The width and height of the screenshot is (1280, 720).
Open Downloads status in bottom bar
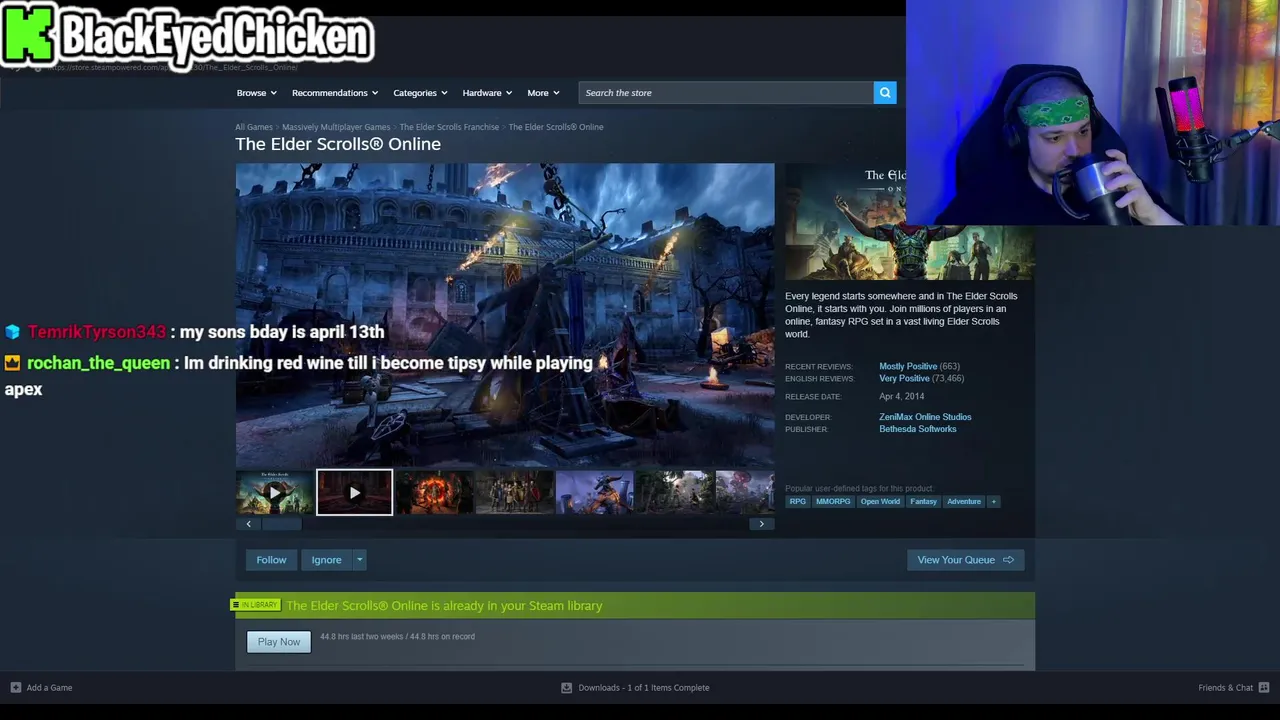(x=644, y=688)
